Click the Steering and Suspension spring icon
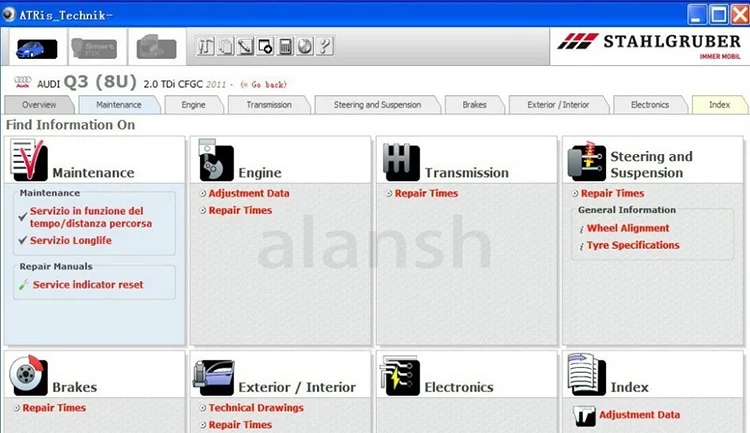The image size is (750, 433). tap(586, 161)
